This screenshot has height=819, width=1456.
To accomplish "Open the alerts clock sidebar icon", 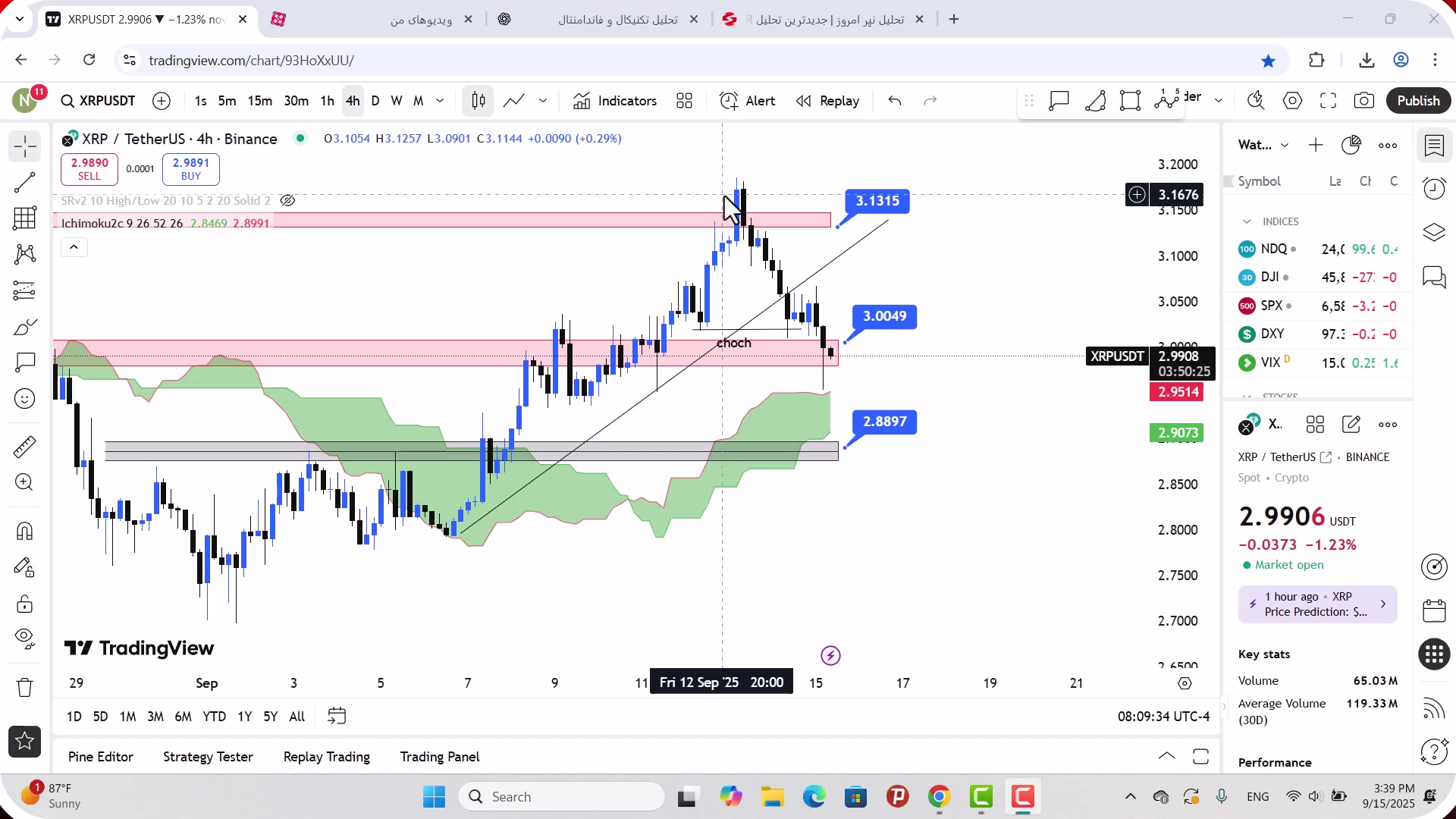I will tap(1434, 188).
